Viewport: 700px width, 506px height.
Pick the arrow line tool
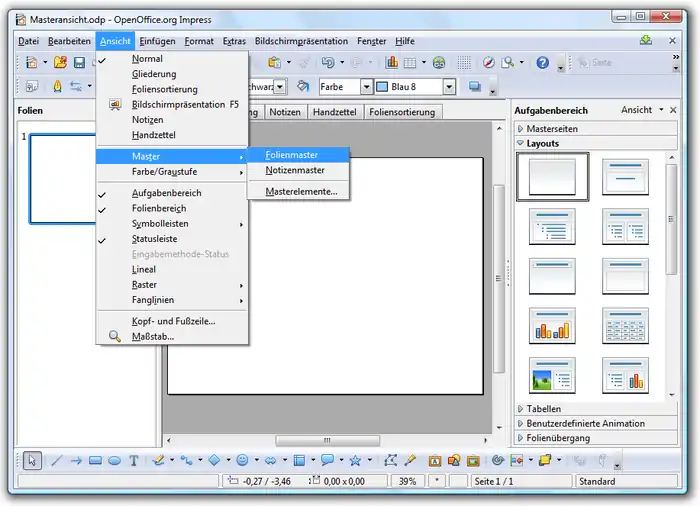(x=76, y=460)
